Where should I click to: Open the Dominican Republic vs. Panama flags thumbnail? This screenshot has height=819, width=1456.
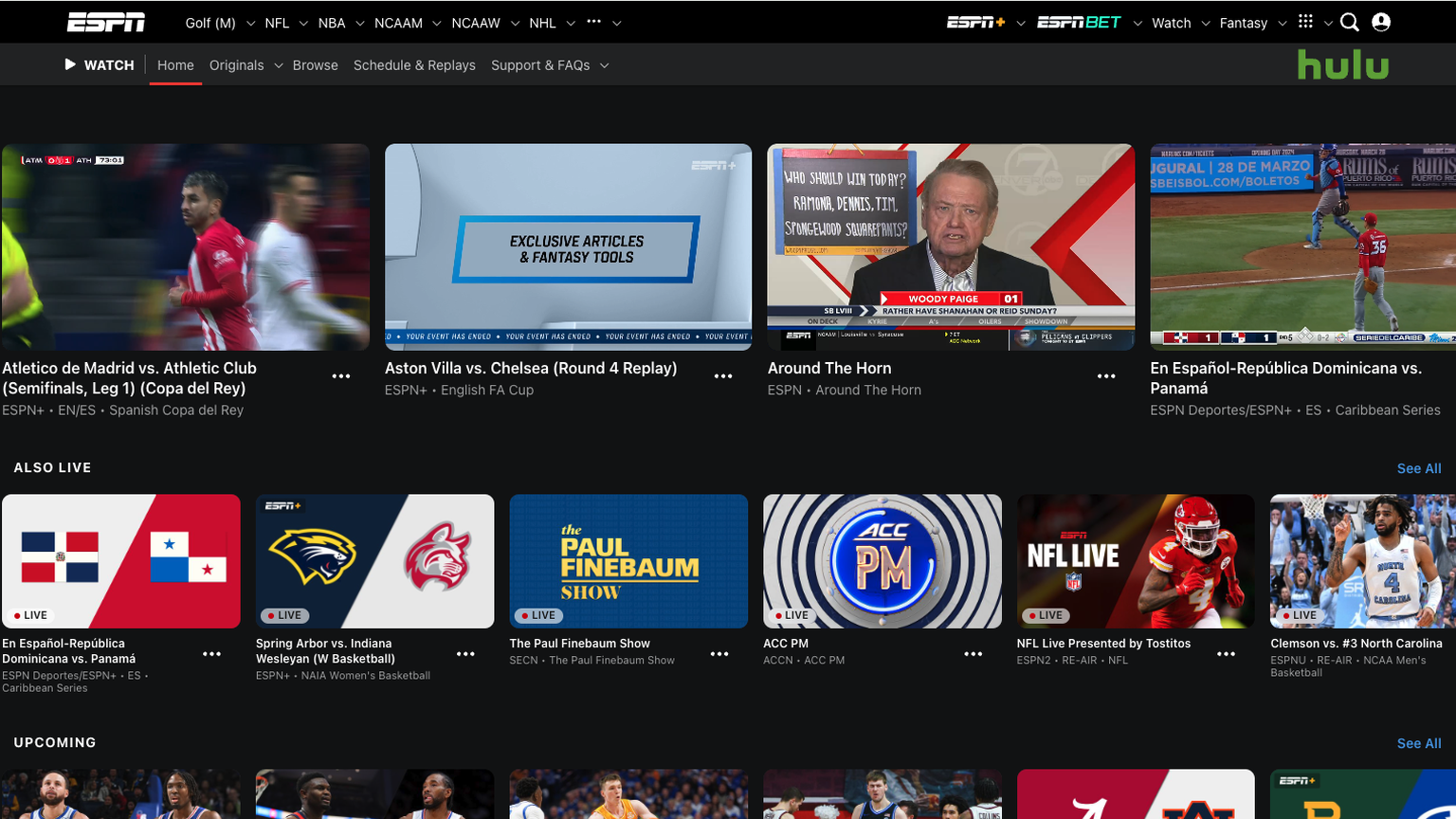pos(121,561)
